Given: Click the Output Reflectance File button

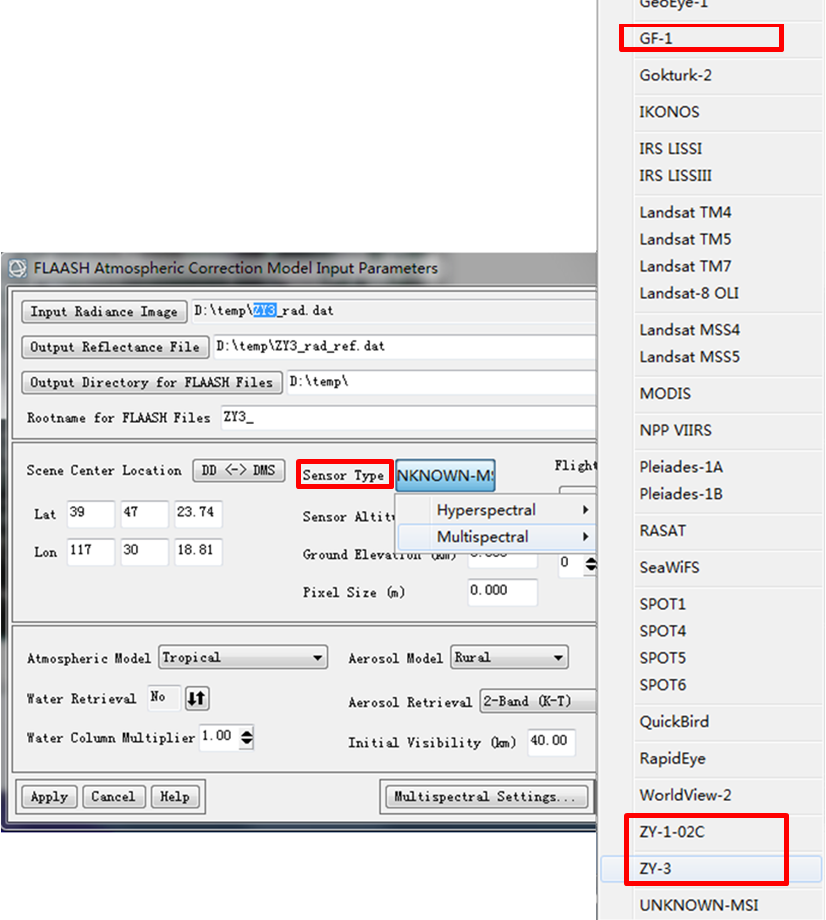Looking at the screenshot, I should point(115,347).
